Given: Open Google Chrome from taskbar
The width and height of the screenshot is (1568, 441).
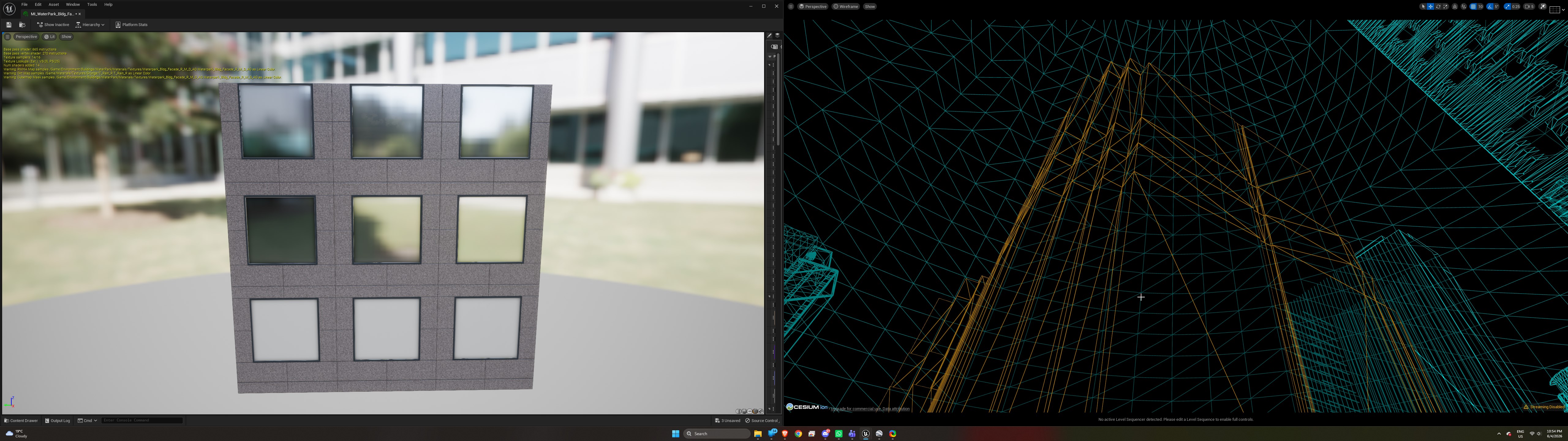Looking at the screenshot, I should (x=798, y=434).
